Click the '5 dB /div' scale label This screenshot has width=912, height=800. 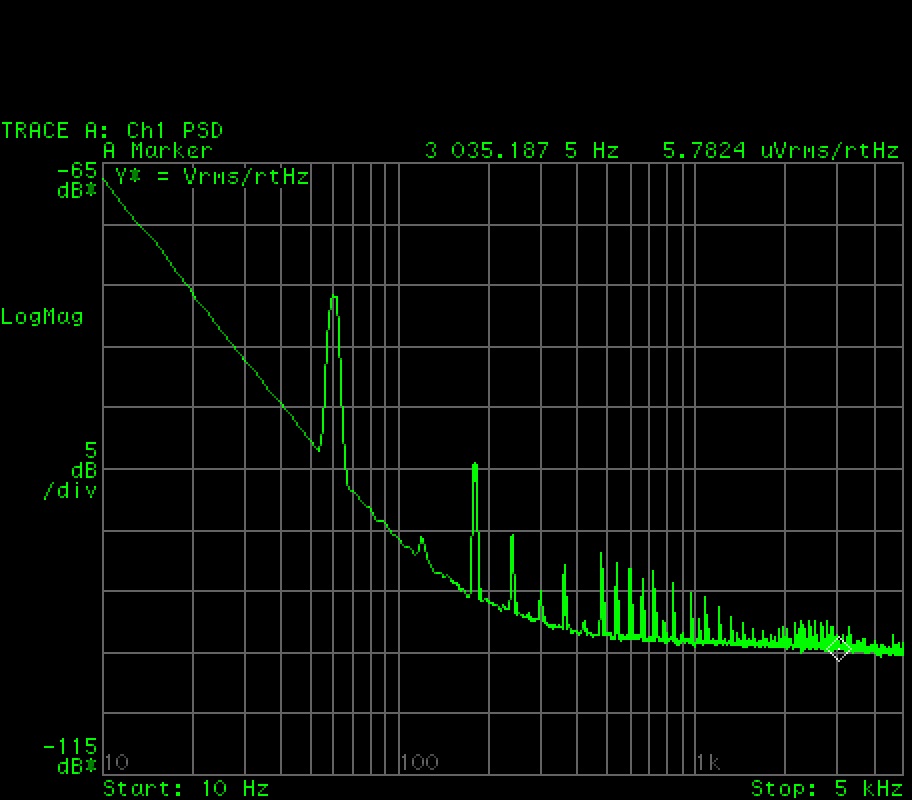[70, 470]
